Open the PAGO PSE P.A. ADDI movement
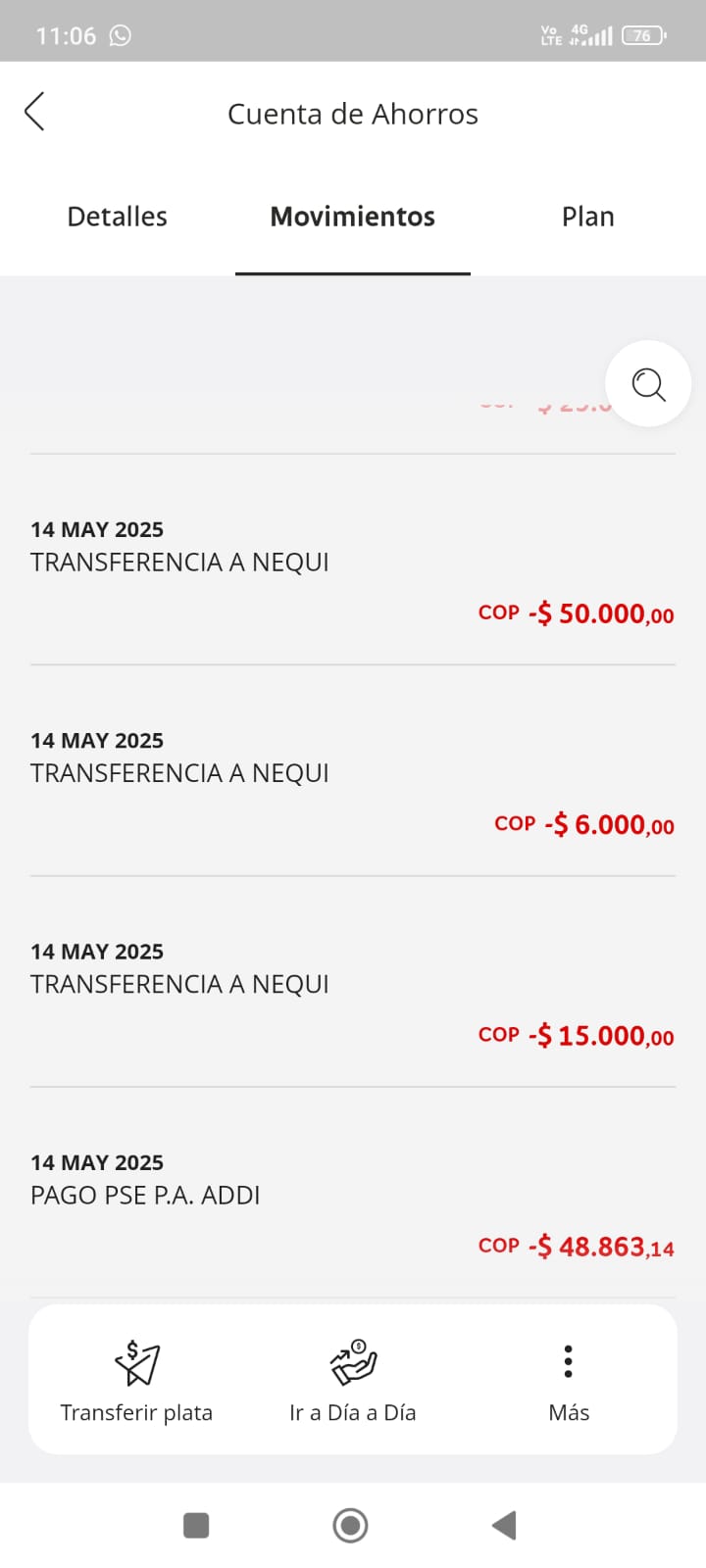The width and height of the screenshot is (706, 1568). pos(353,1202)
